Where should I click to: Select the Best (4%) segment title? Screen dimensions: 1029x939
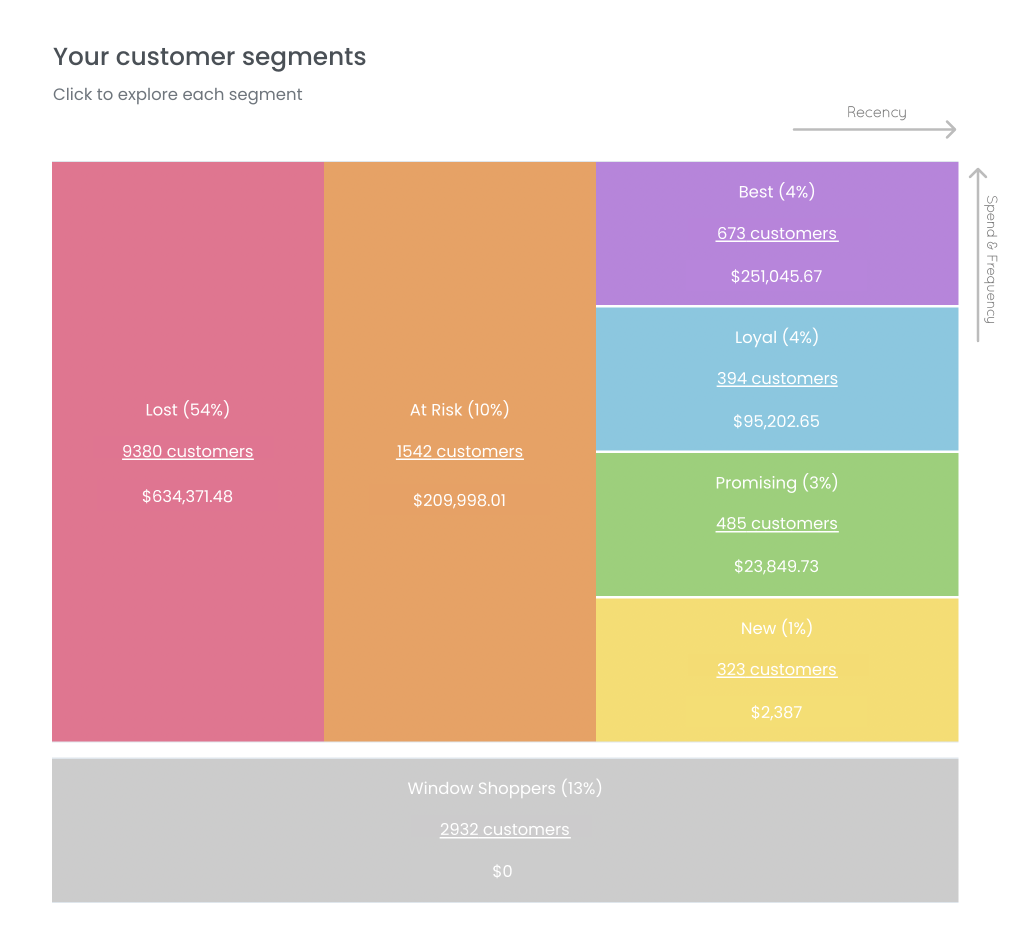(x=777, y=192)
